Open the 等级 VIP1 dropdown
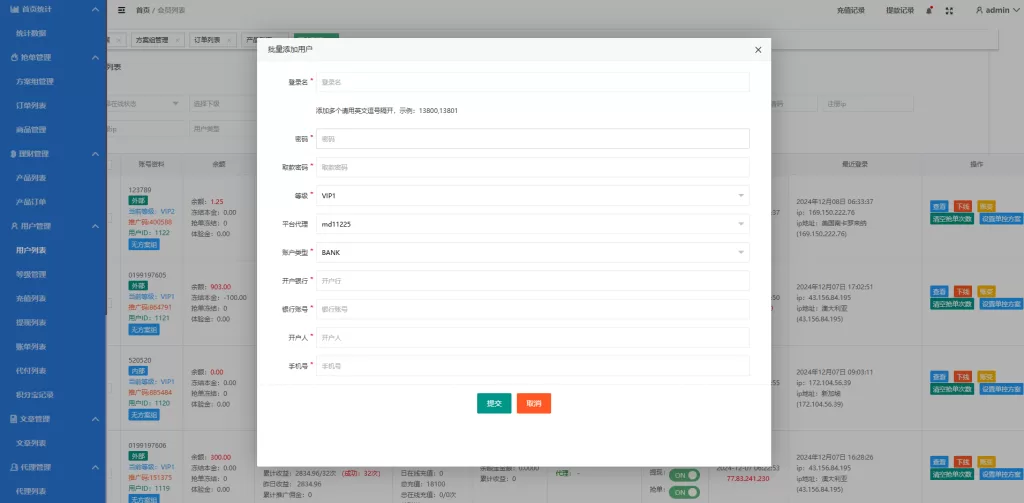This screenshot has height=503, width=1024. click(x=532, y=196)
